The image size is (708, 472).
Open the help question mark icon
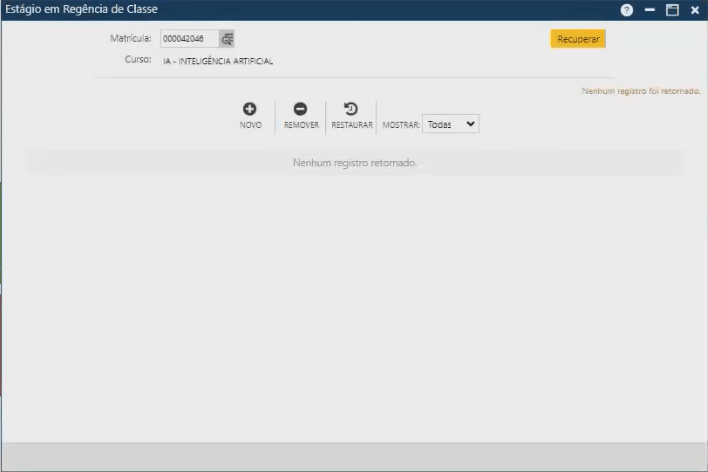pos(626,10)
